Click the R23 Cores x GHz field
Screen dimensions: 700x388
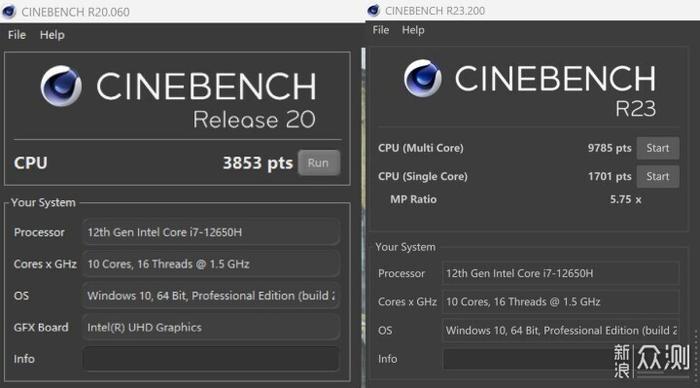click(x=561, y=302)
